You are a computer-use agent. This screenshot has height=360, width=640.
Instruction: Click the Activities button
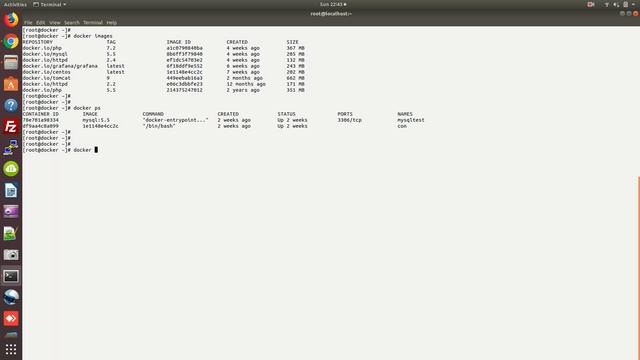[x=15, y=4]
